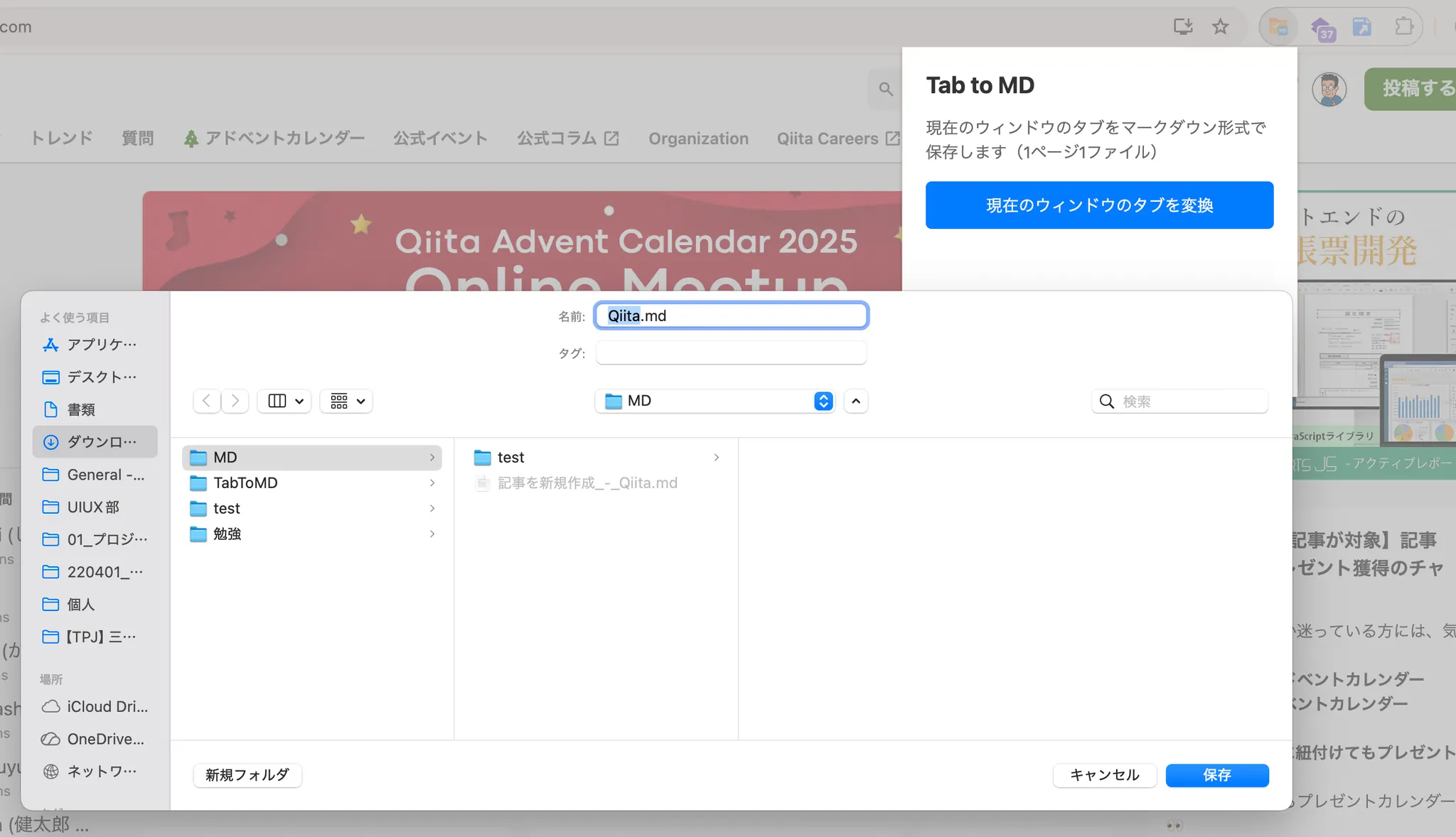This screenshot has width=1456, height=837.
Task: Click the Tab to MD extension icon
Action: (1278, 27)
